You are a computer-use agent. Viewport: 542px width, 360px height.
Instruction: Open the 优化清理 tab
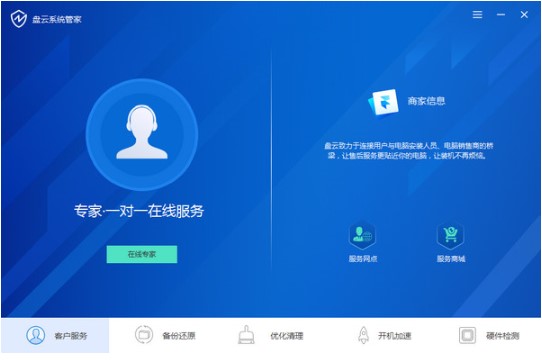(271, 335)
